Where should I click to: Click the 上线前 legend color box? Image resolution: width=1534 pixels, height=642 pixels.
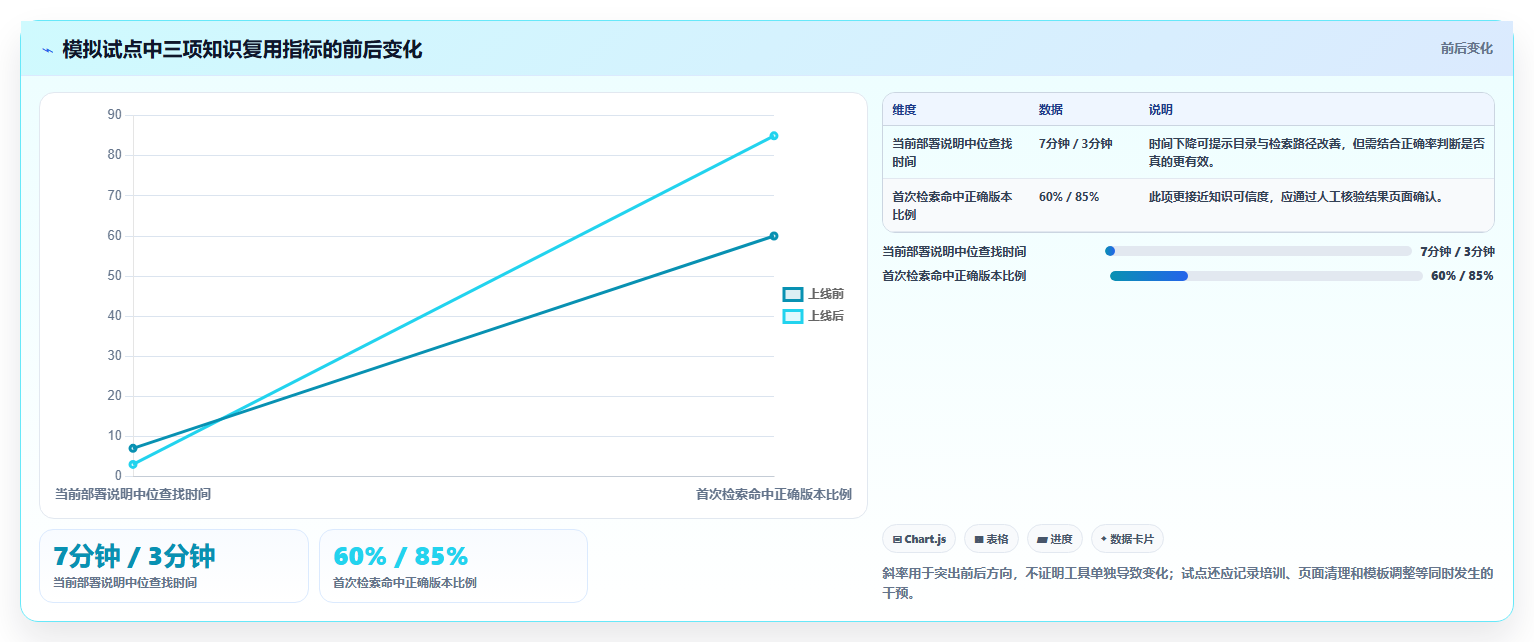tap(792, 294)
